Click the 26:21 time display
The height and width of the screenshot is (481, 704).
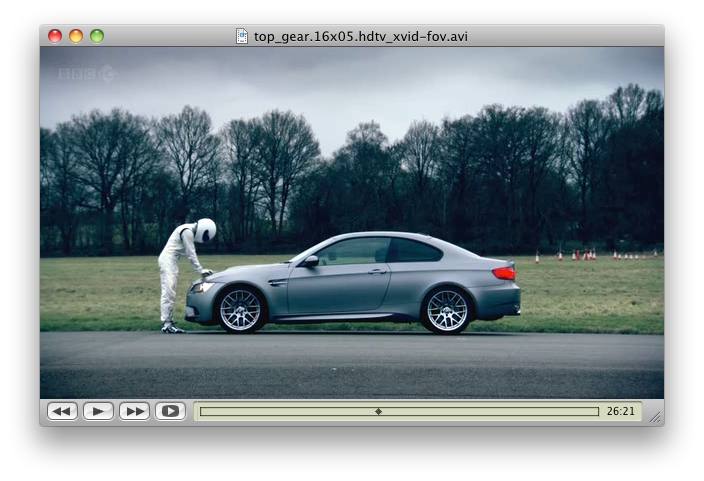pos(620,411)
